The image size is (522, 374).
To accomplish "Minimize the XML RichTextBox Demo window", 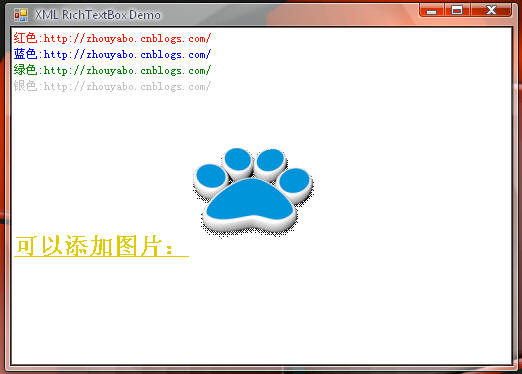I will coord(432,10).
